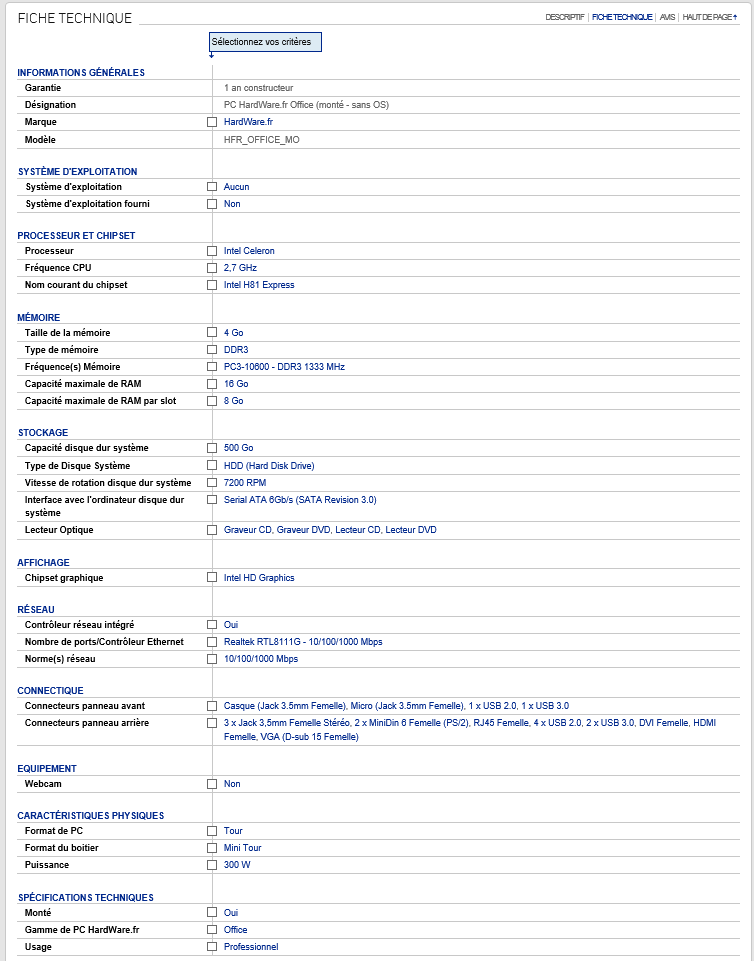
Task: Enable the 2,7 GHz frequency checkbox
Action: click(212, 268)
